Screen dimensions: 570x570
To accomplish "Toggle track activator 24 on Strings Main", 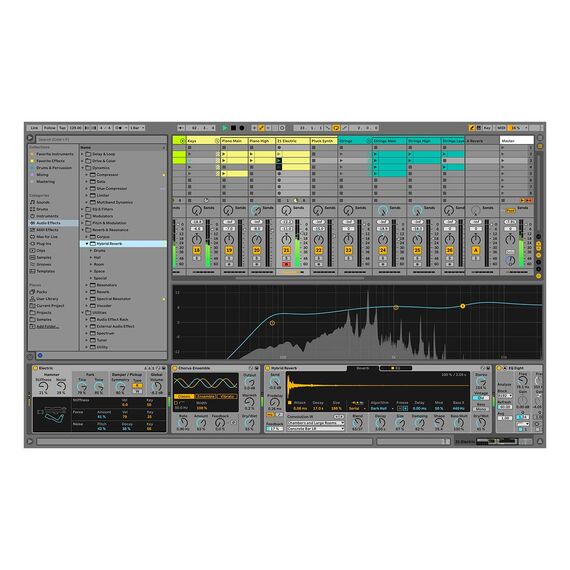I will [x=383, y=250].
